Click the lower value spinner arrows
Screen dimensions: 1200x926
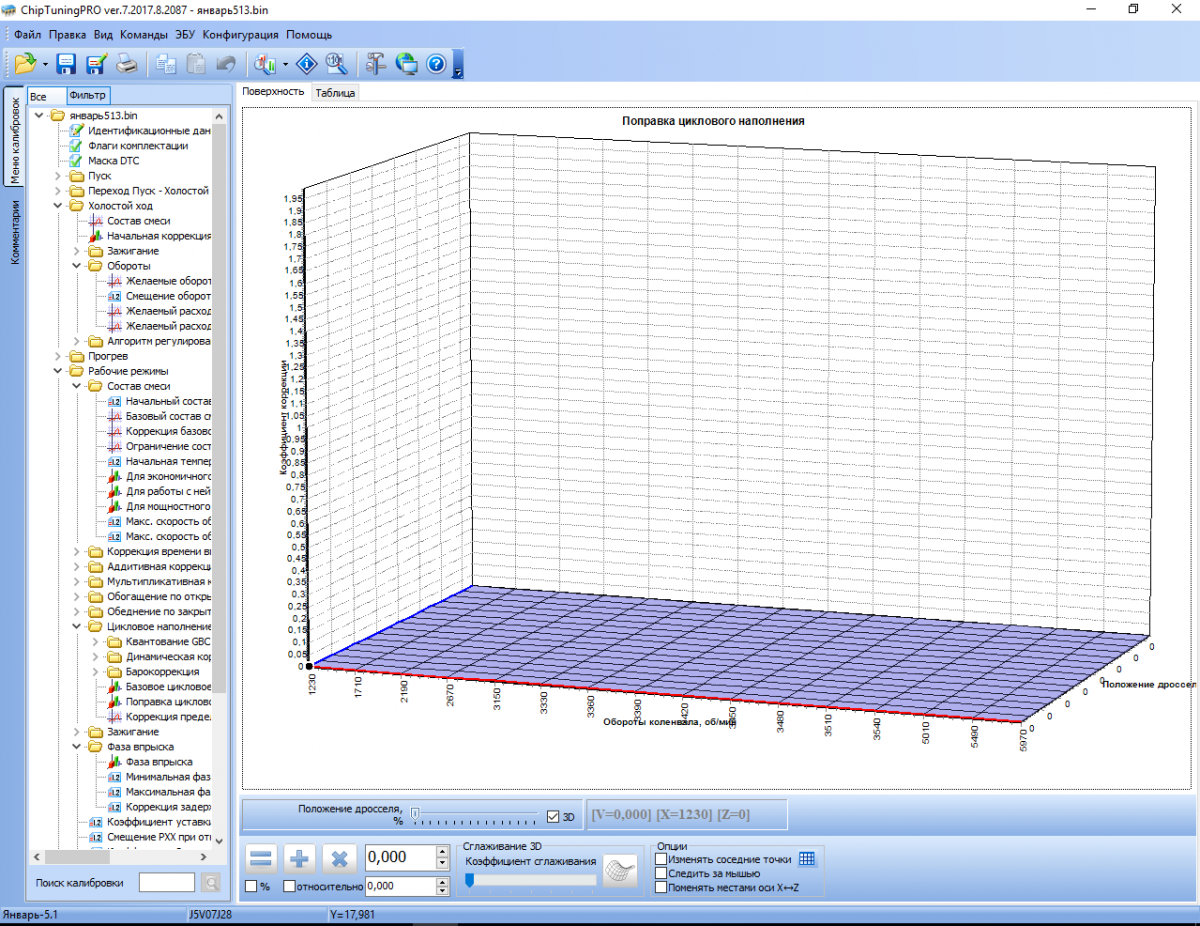(443, 886)
